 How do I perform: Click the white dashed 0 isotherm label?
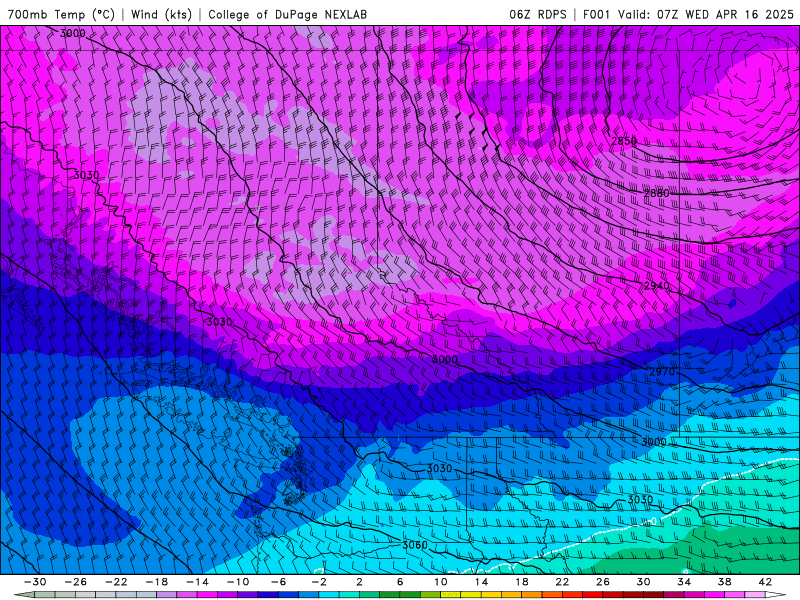(x=653, y=521)
